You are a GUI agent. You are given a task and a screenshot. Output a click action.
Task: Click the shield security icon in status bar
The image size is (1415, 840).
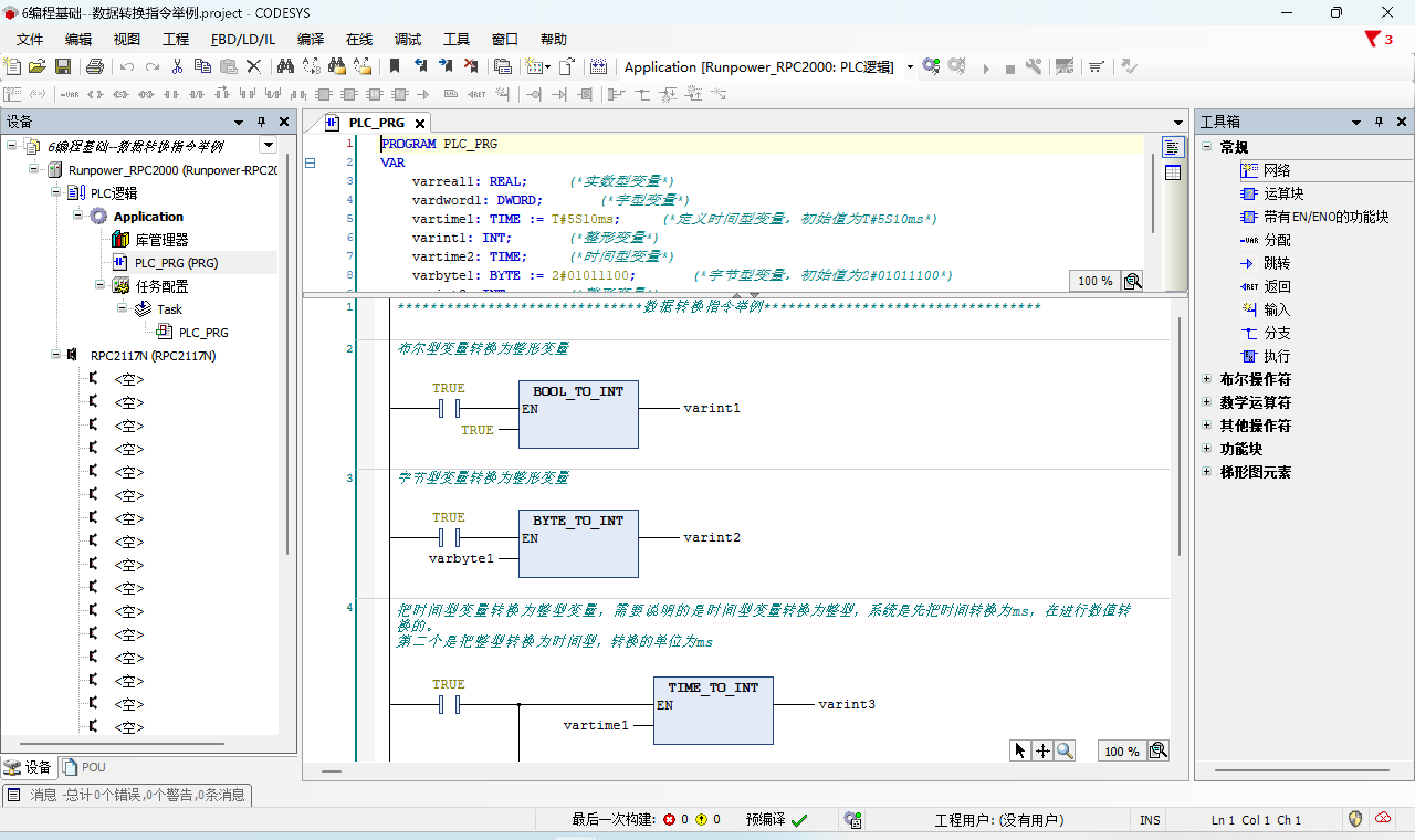point(1355,819)
